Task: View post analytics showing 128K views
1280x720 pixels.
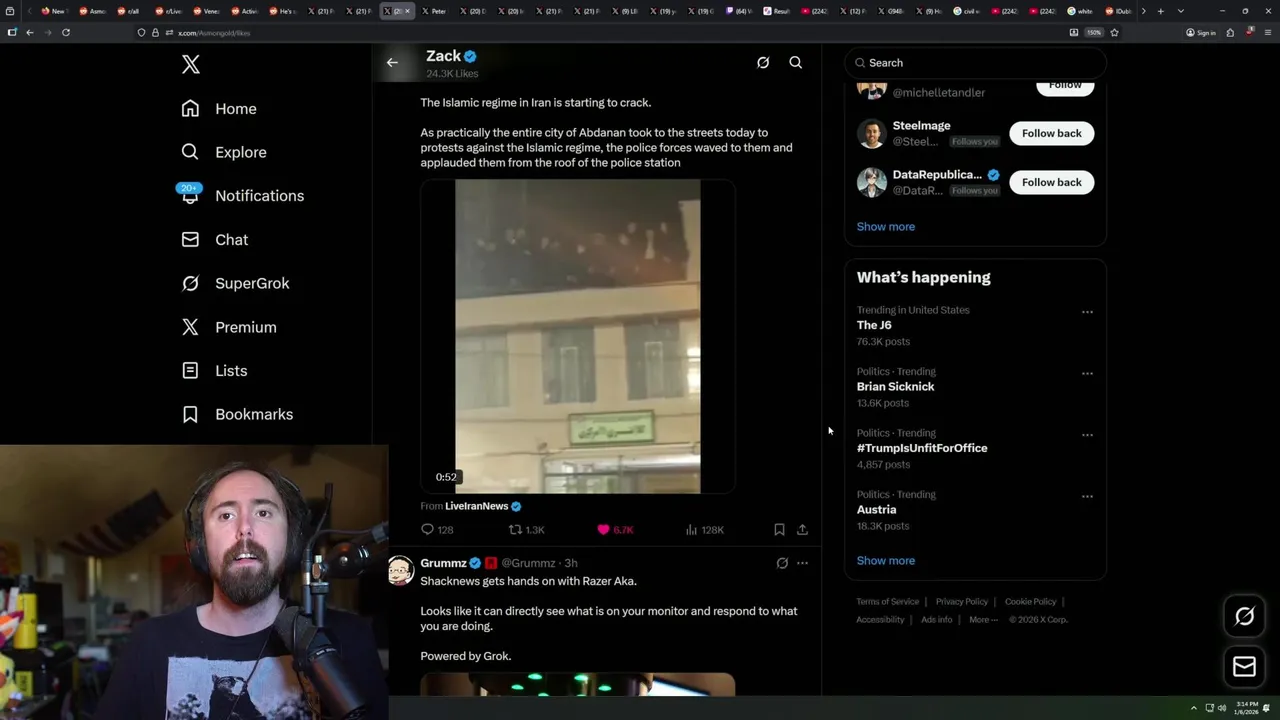Action: click(704, 530)
